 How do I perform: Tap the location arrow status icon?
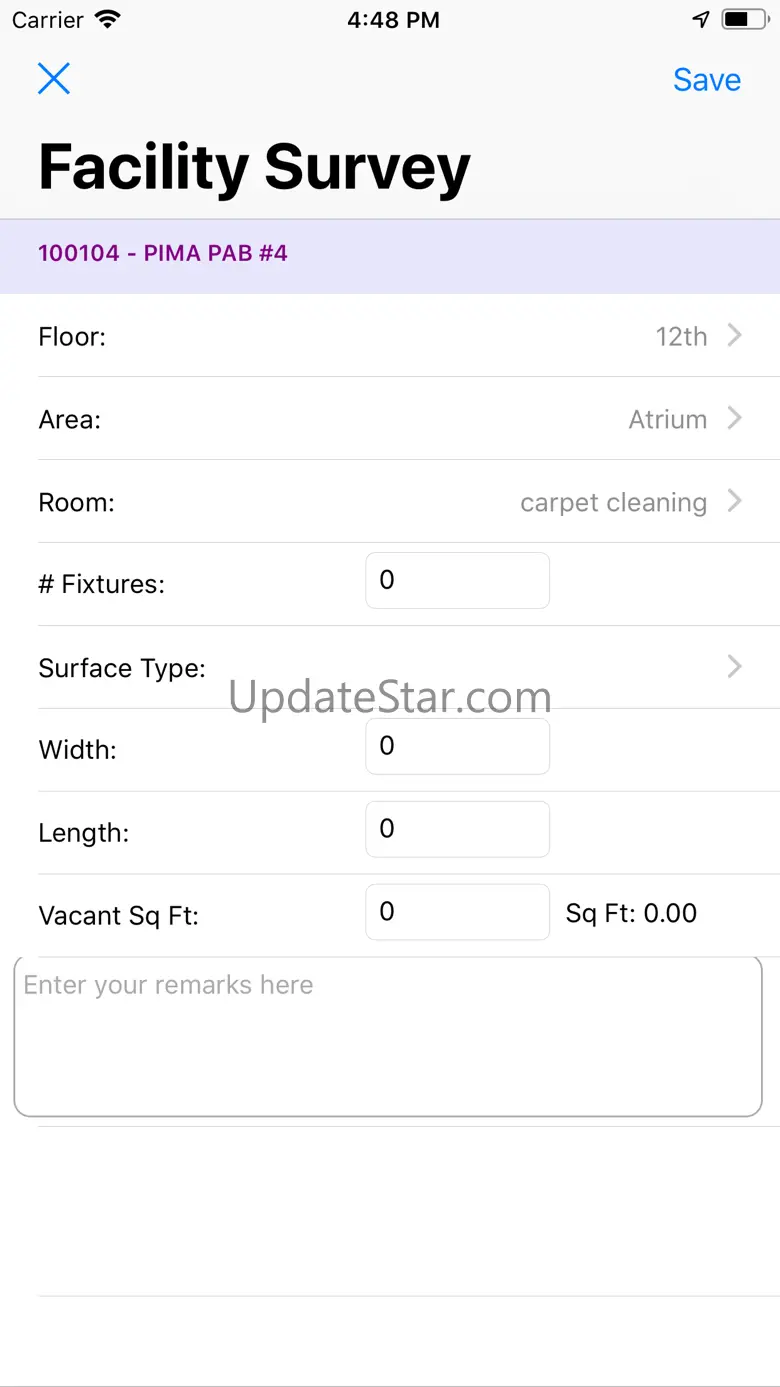coord(701,19)
